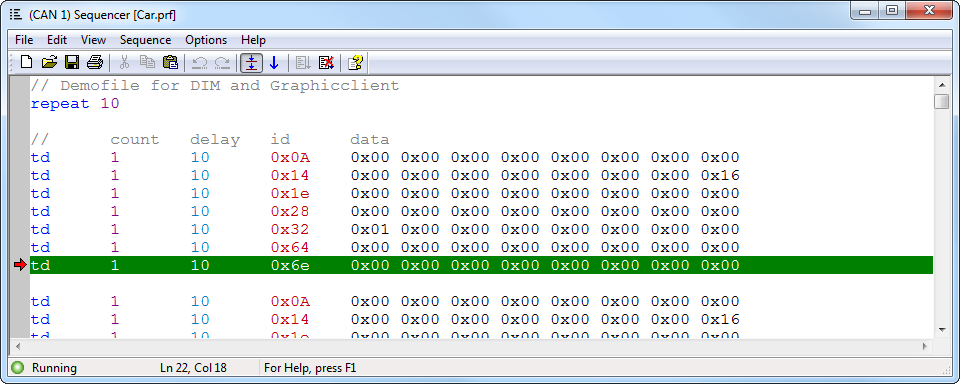Click the id value 0x64
Viewport: 960px width, 384px height.
290,247
